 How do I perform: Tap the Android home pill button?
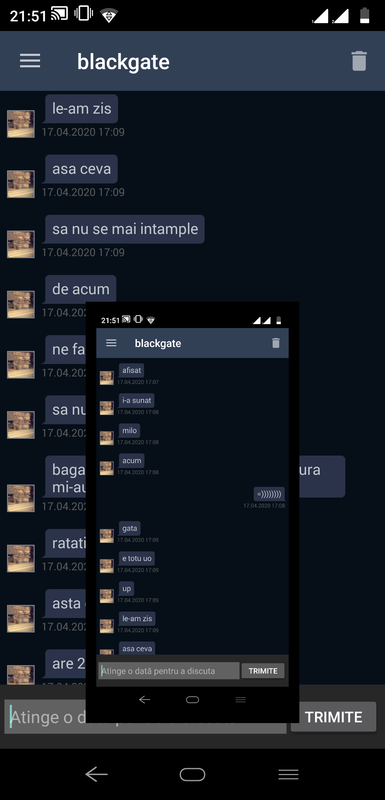coord(192,774)
